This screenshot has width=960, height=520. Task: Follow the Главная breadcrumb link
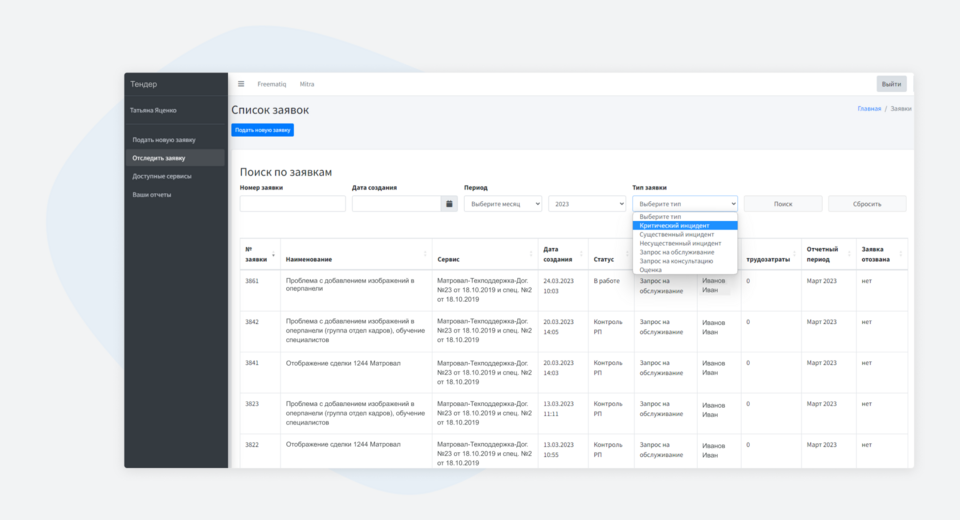[x=869, y=108]
